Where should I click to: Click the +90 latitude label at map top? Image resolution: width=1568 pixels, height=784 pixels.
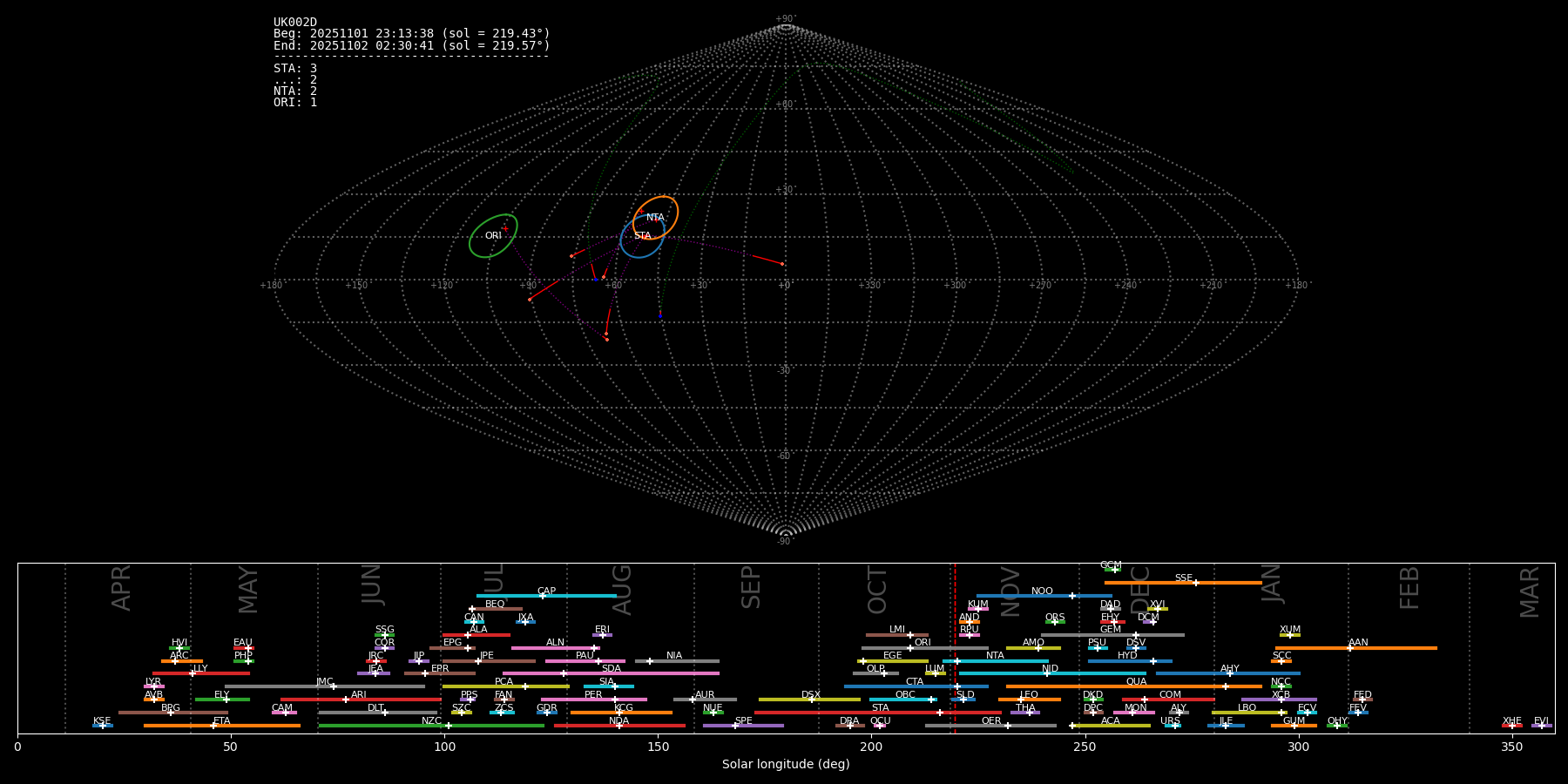click(785, 19)
